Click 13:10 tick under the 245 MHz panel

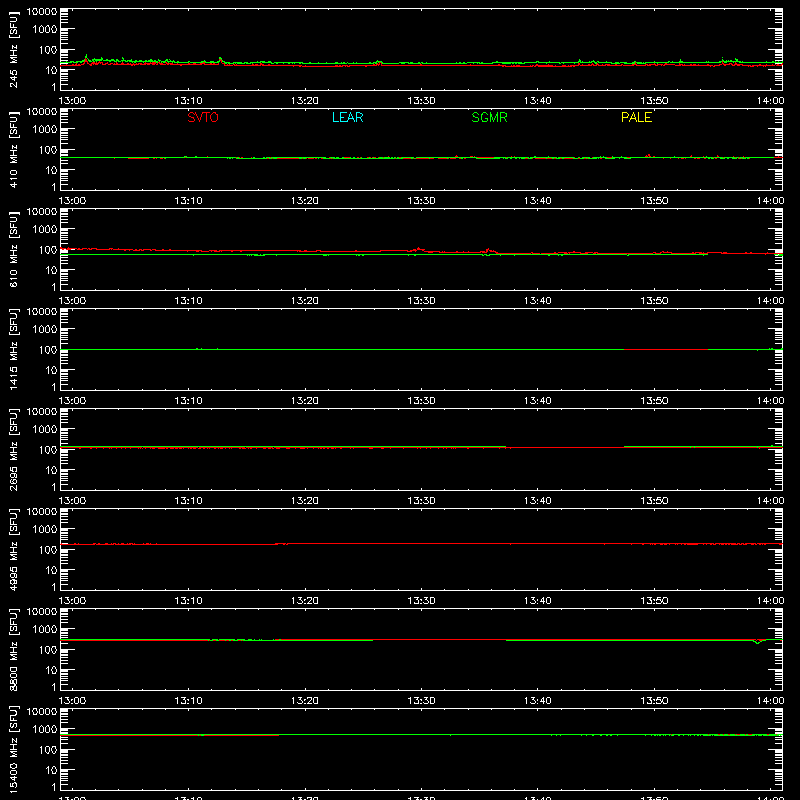[x=188, y=101]
